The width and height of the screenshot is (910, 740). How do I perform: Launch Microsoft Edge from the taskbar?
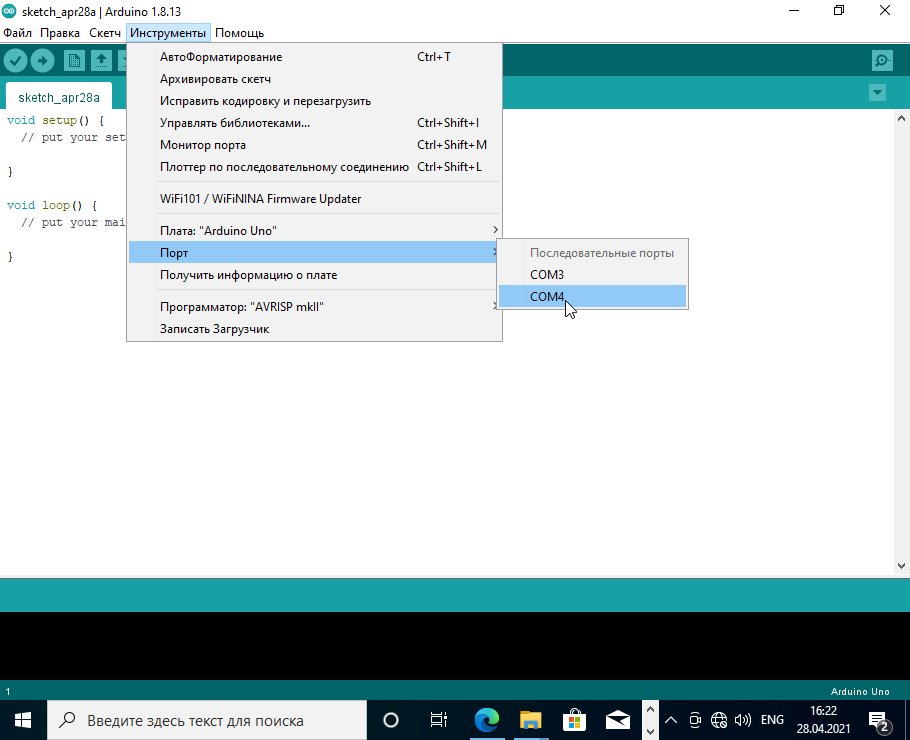pyautogui.click(x=486, y=720)
